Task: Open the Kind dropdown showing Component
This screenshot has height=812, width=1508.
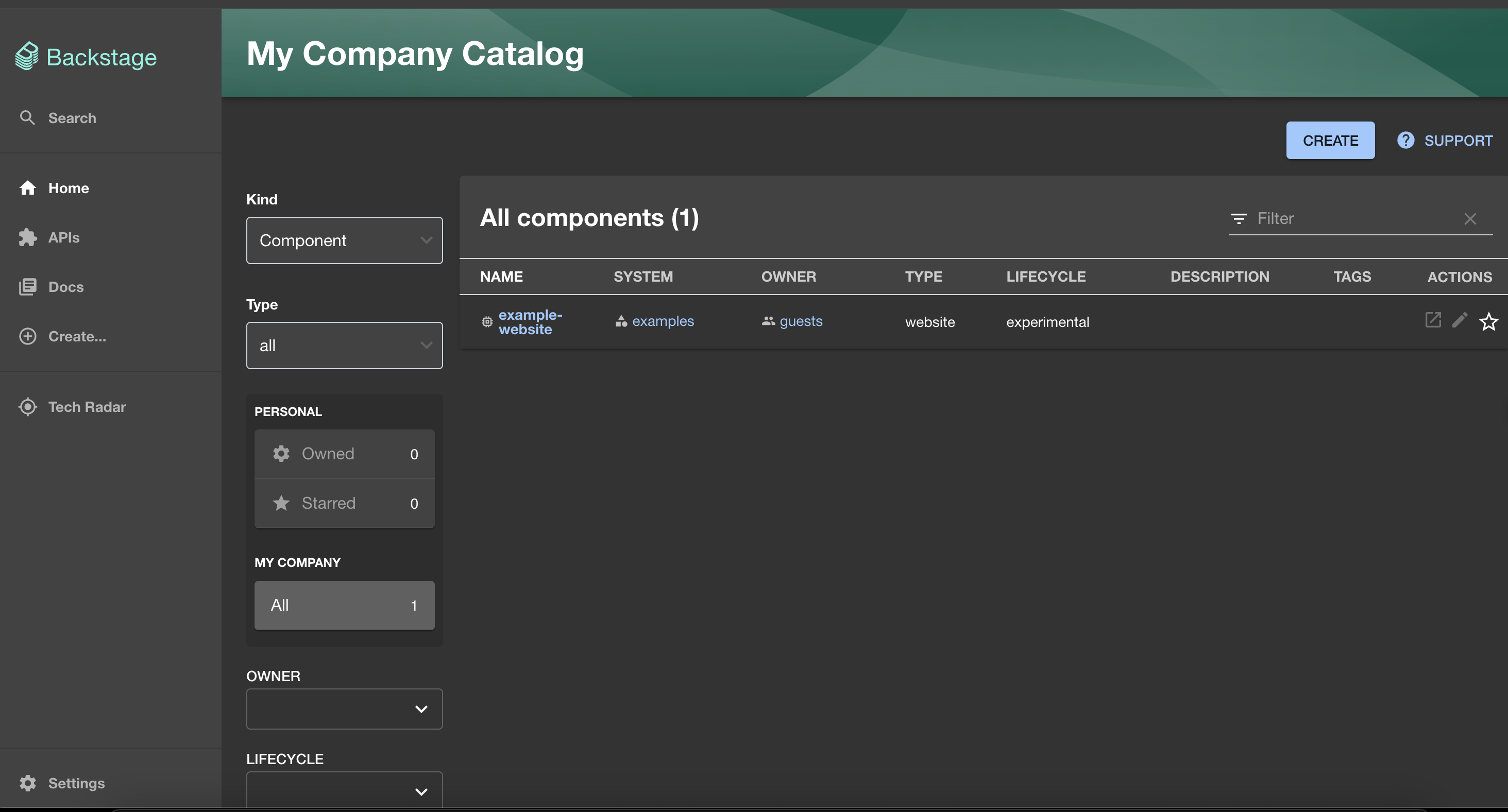Action: (x=344, y=240)
